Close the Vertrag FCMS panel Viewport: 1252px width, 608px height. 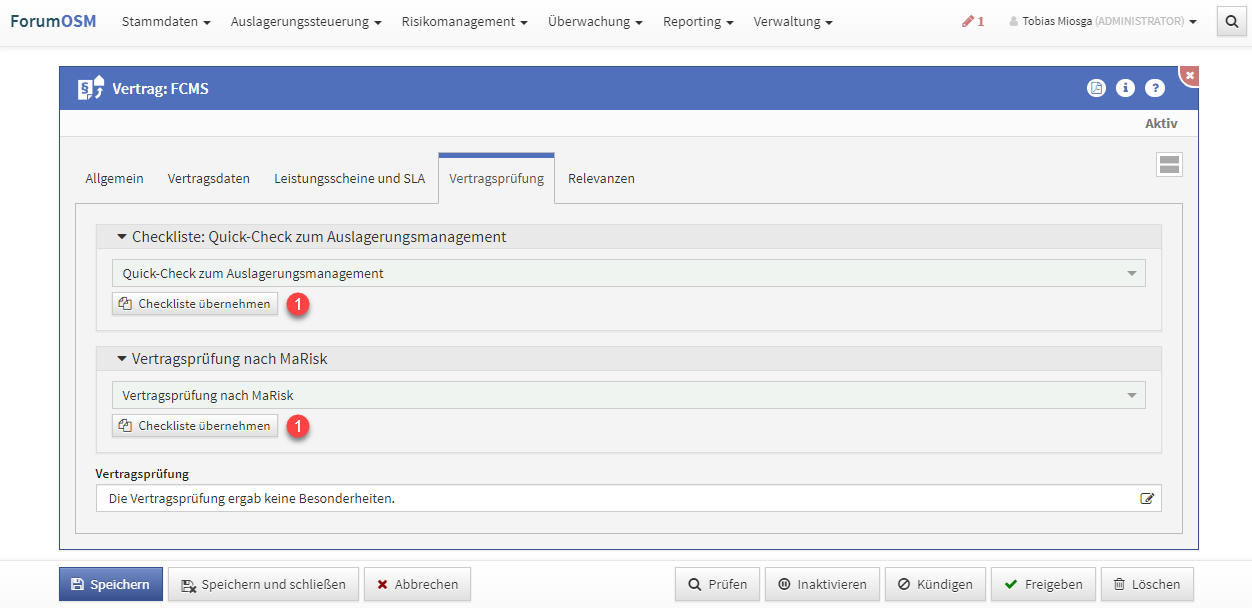click(1189, 76)
